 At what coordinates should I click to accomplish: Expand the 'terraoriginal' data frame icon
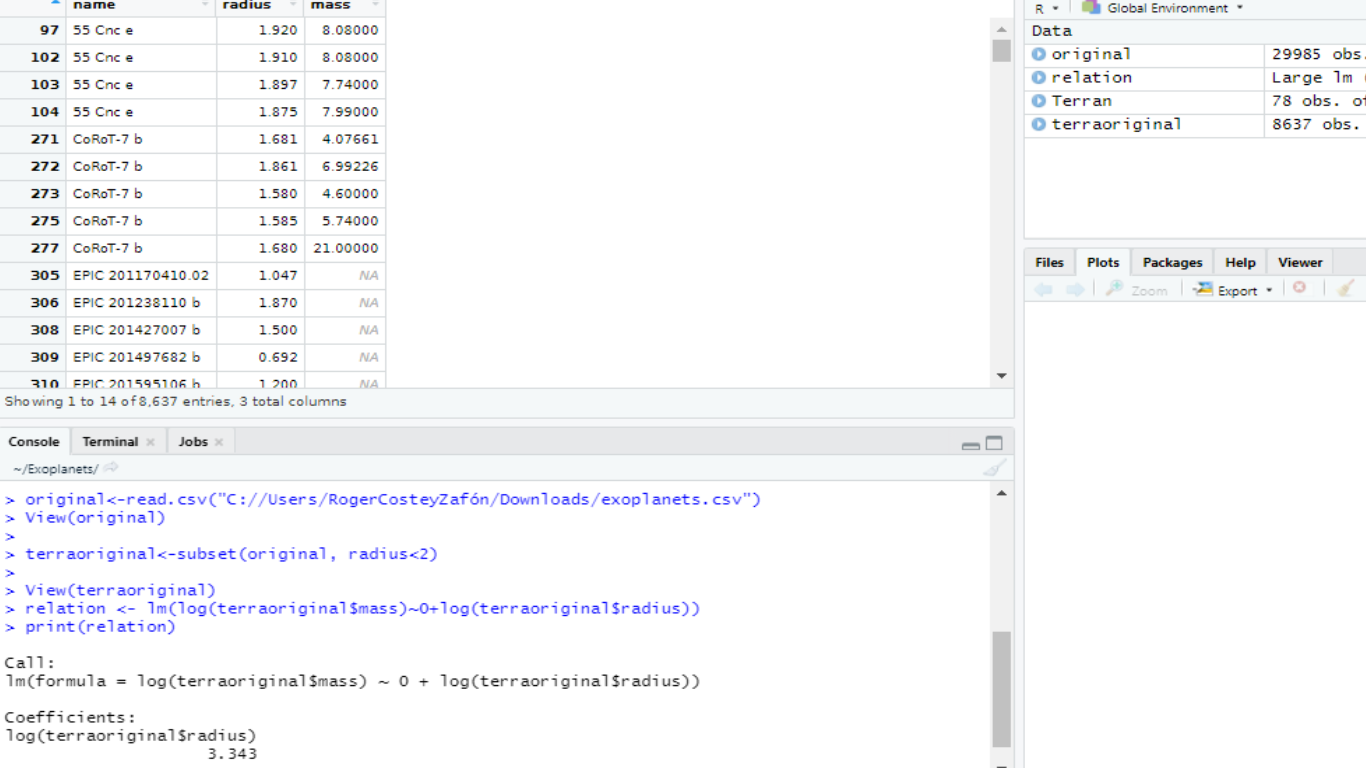(1039, 124)
